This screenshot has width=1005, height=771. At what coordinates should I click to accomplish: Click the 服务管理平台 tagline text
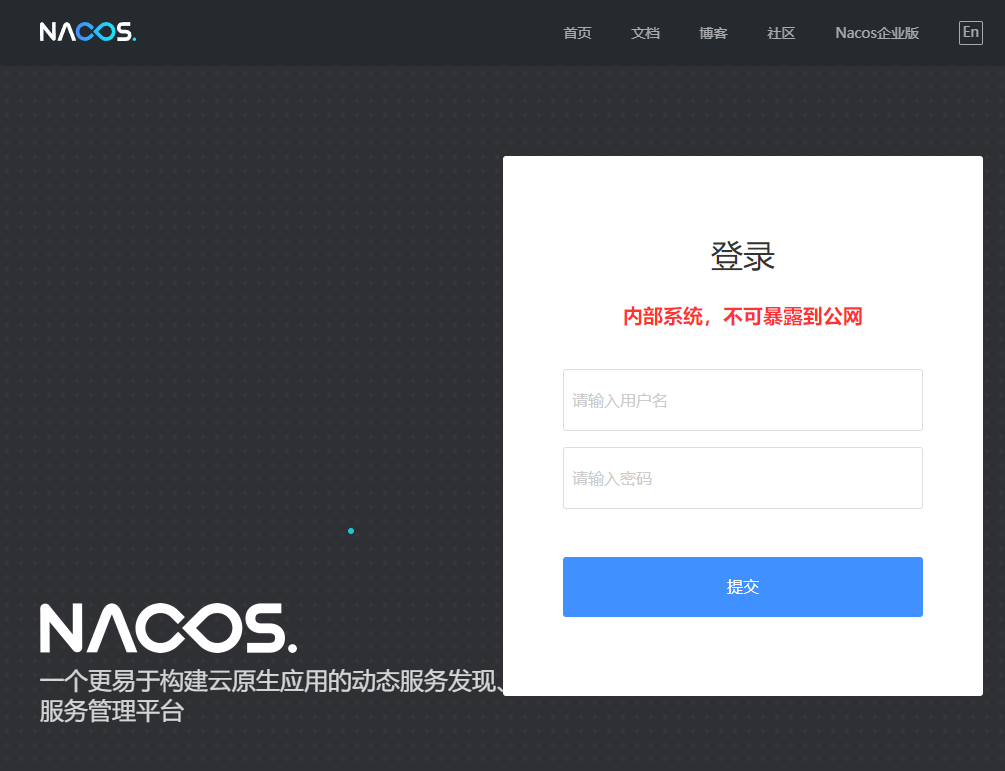click(x=112, y=711)
